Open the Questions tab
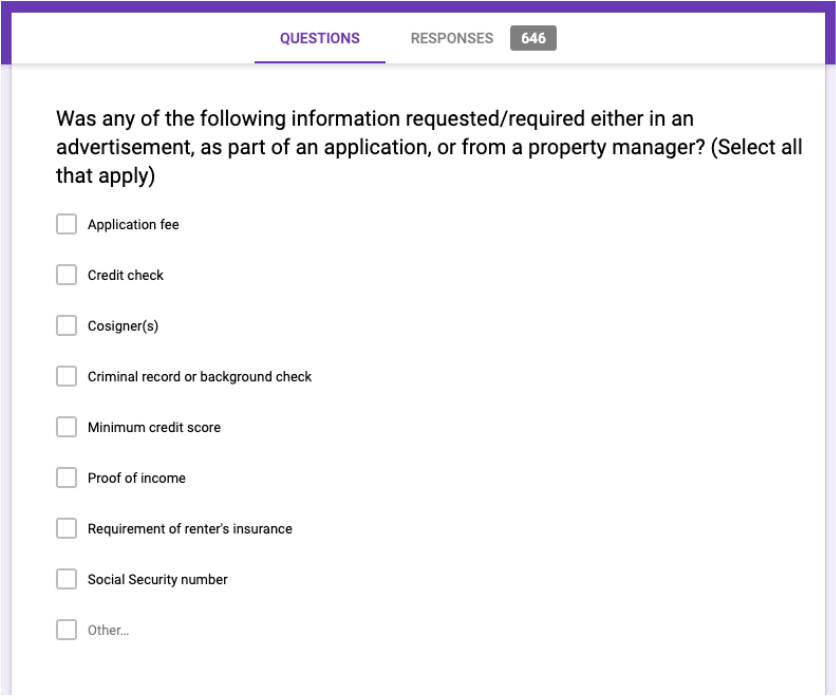Viewport: 836px width, 700px height. (320, 38)
